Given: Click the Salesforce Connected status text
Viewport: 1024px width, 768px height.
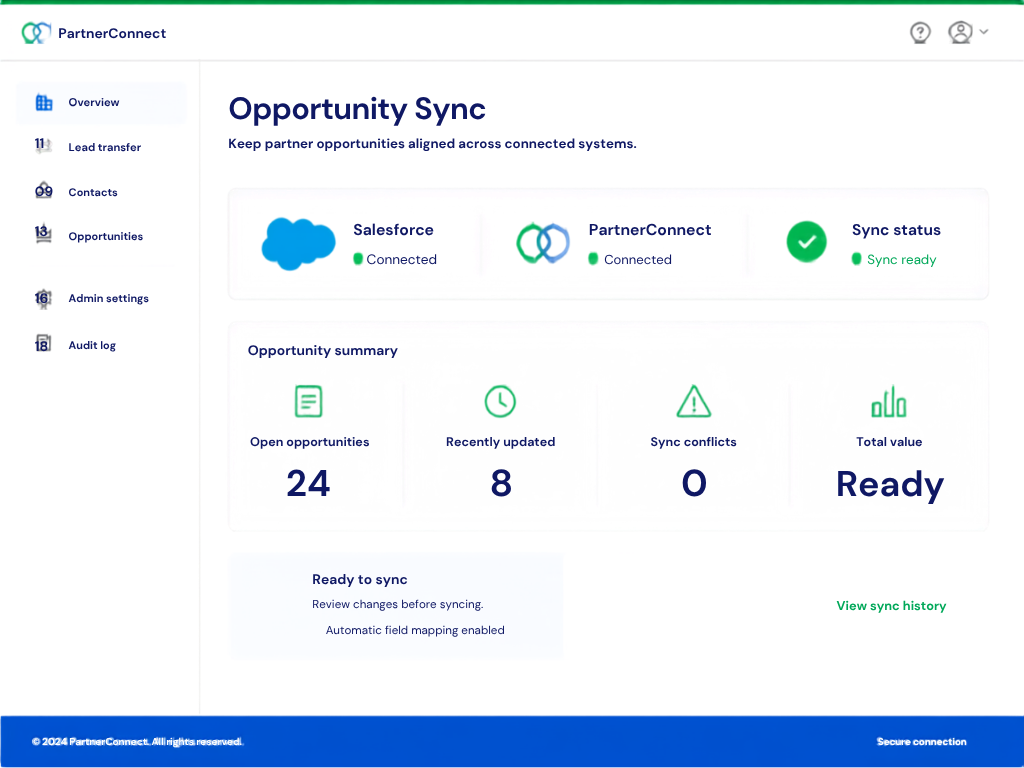Looking at the screenshot, I should (402, 259).
